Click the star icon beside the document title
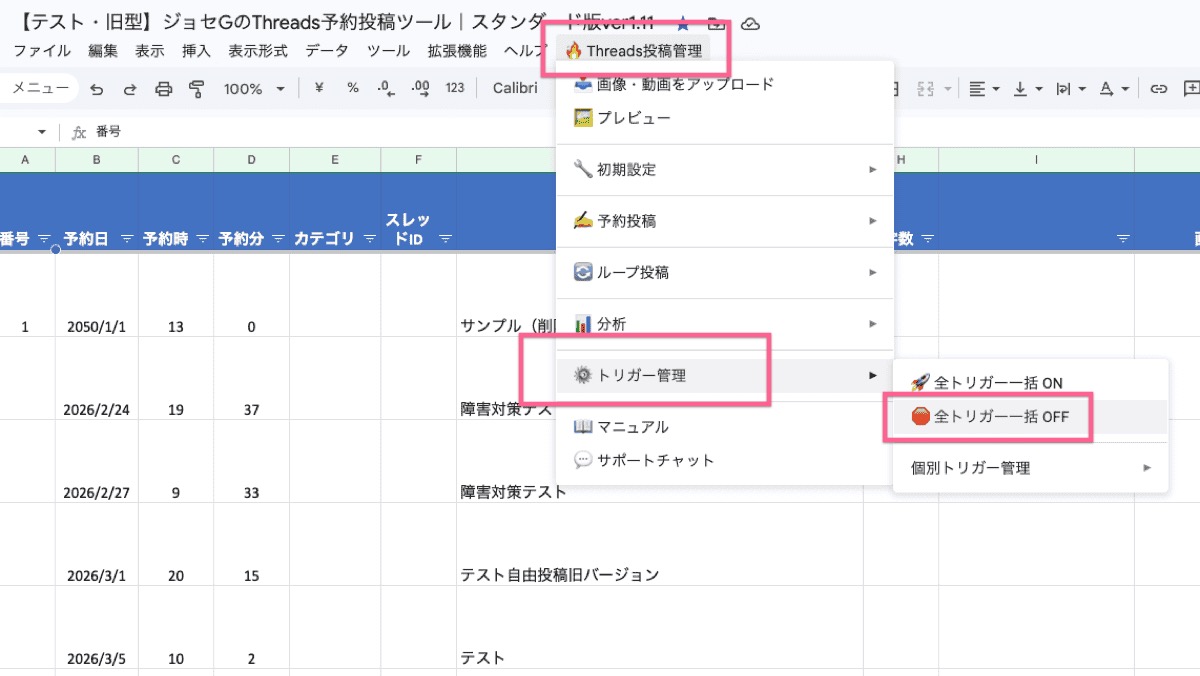Image resolution: width=1200 pixels, height=676 pixels. [683, 24]
